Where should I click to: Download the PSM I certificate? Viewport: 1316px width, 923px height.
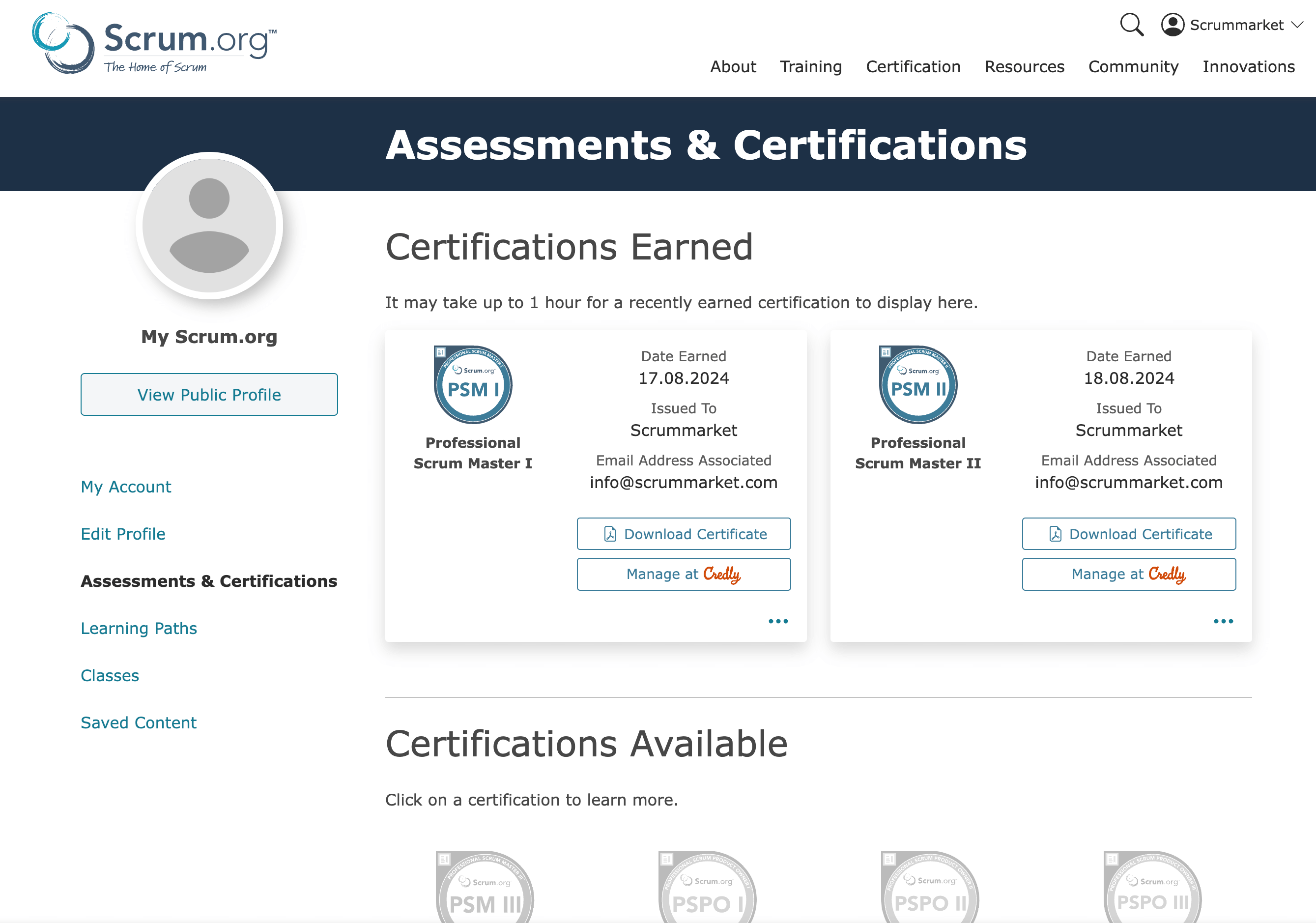click(x=683, y=534)
